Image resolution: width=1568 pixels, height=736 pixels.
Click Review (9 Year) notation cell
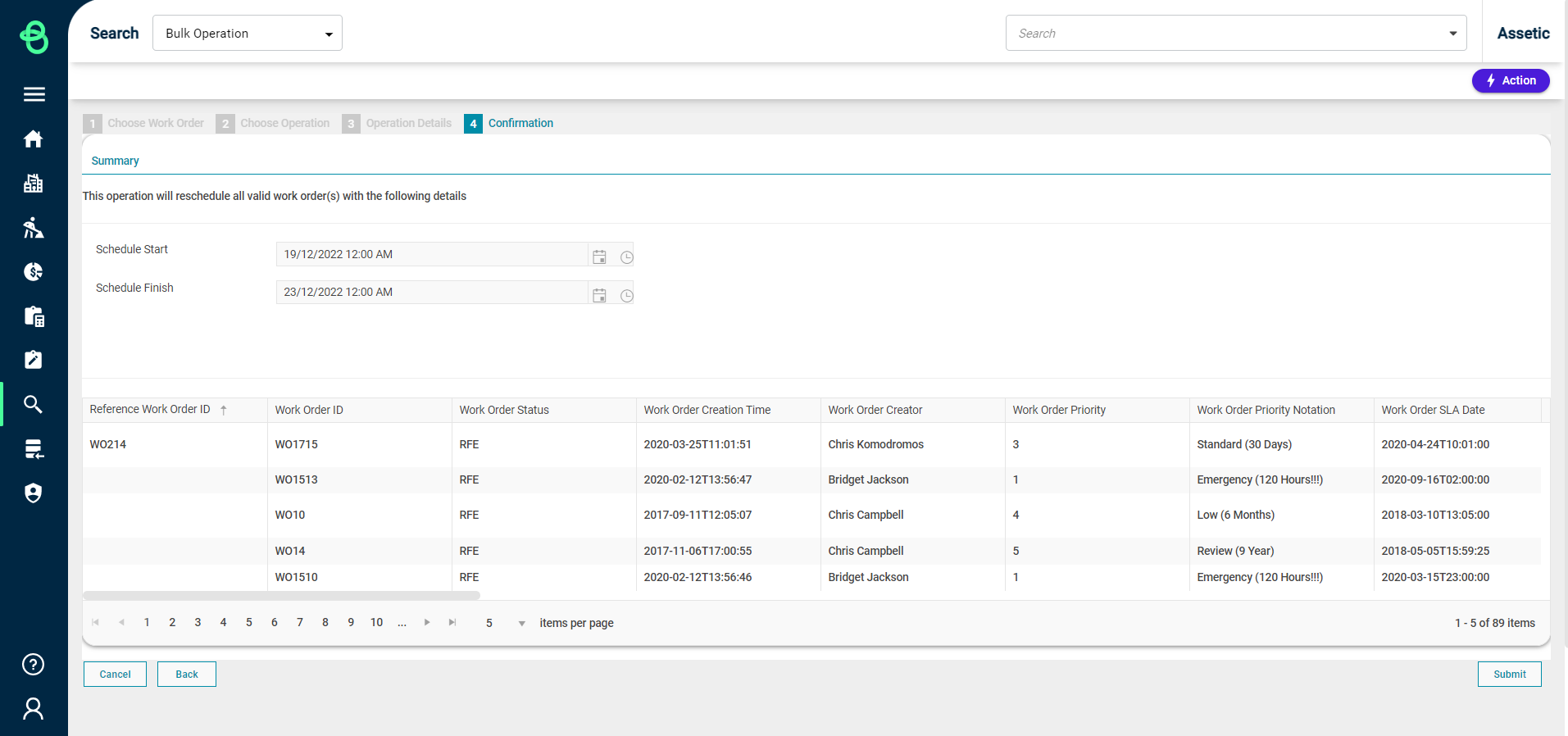[1235, 551]
